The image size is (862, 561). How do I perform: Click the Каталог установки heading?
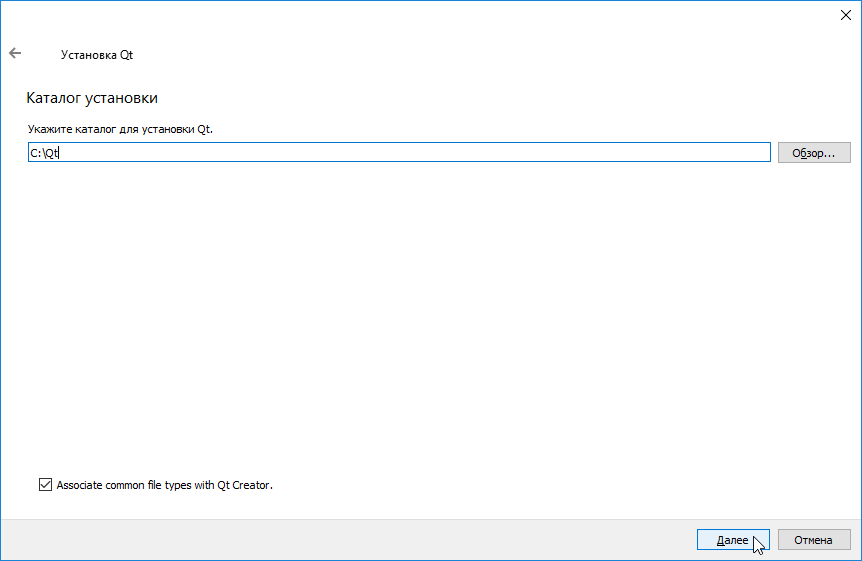coord(92,98)
